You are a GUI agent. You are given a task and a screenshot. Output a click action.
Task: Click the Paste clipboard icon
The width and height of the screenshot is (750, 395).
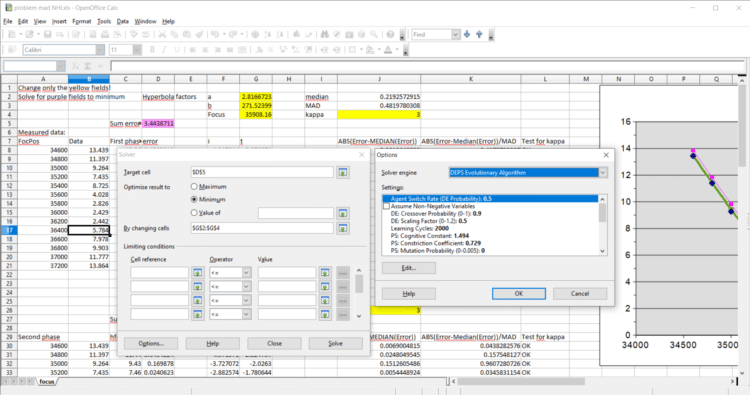[187, 34]
